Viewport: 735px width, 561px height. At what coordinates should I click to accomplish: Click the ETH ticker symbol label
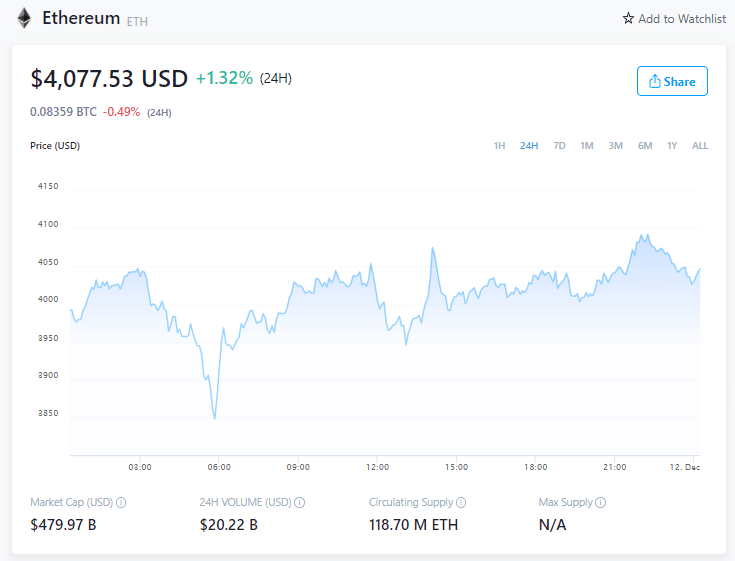click(x=137, y=22)
